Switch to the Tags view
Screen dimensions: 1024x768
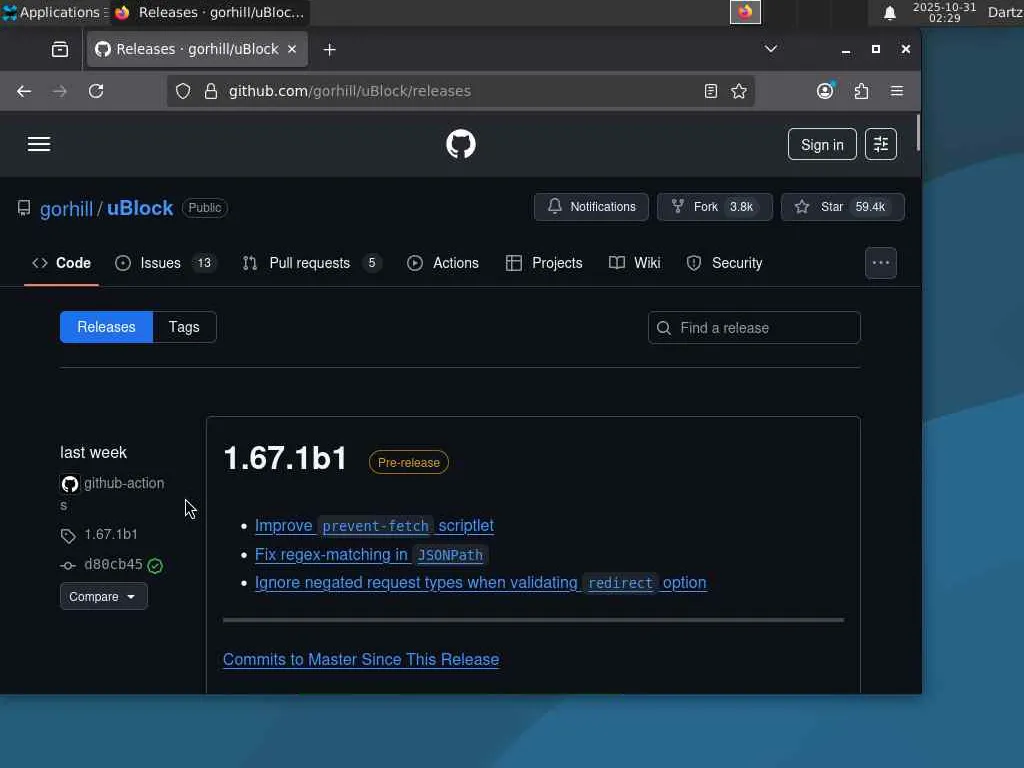[184, 327]
